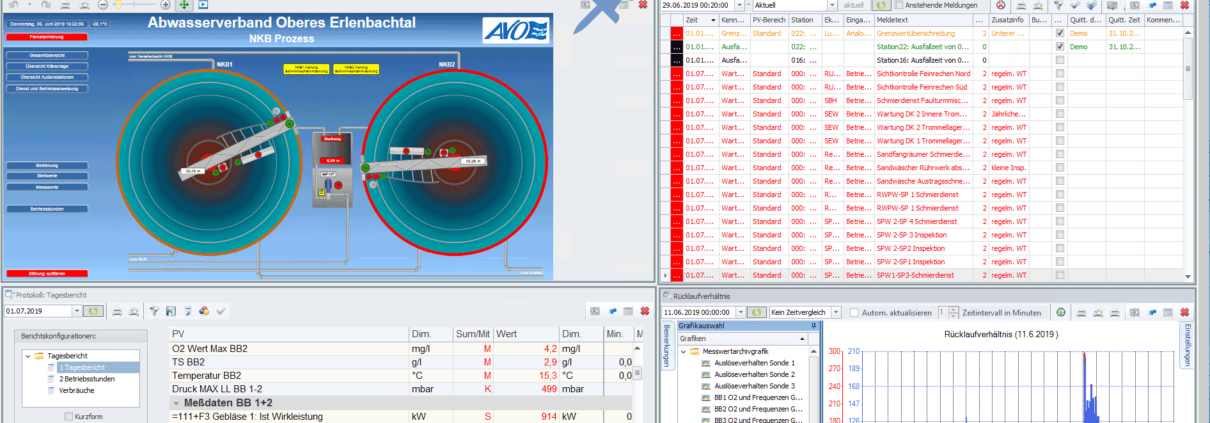Click filter funnel icon in Protokoll toolbar
Viewport: 1210px width, 423px height.
click(x=155, y=312)
